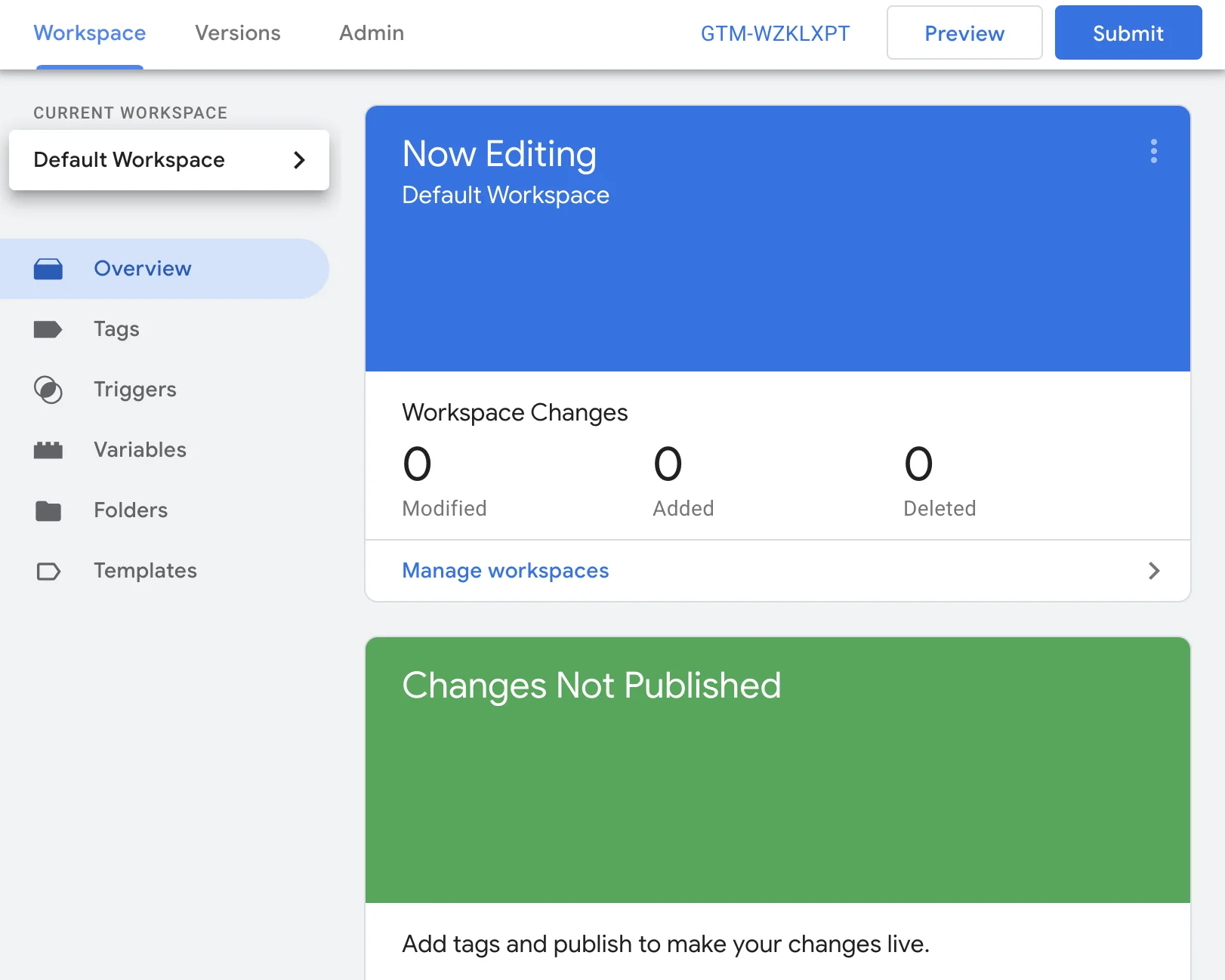Image resolution: width=1225 pixels, height=980 pixels.
Task: Click the Changes Not Published heading
Action: (x=591, y=686)
